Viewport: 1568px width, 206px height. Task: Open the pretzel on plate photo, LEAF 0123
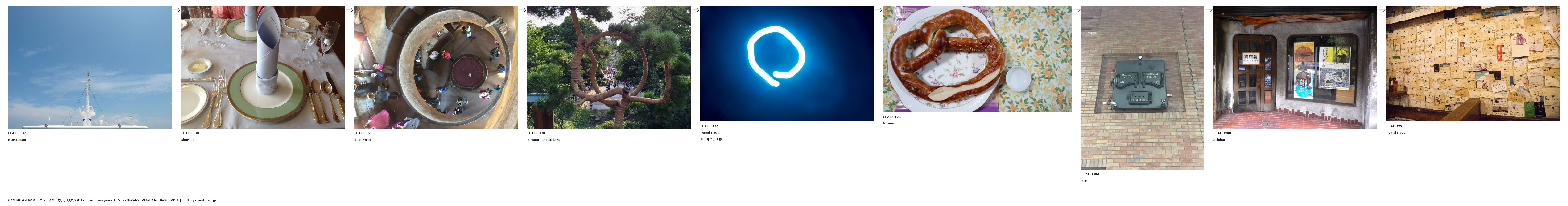click(x=978, y=59)
